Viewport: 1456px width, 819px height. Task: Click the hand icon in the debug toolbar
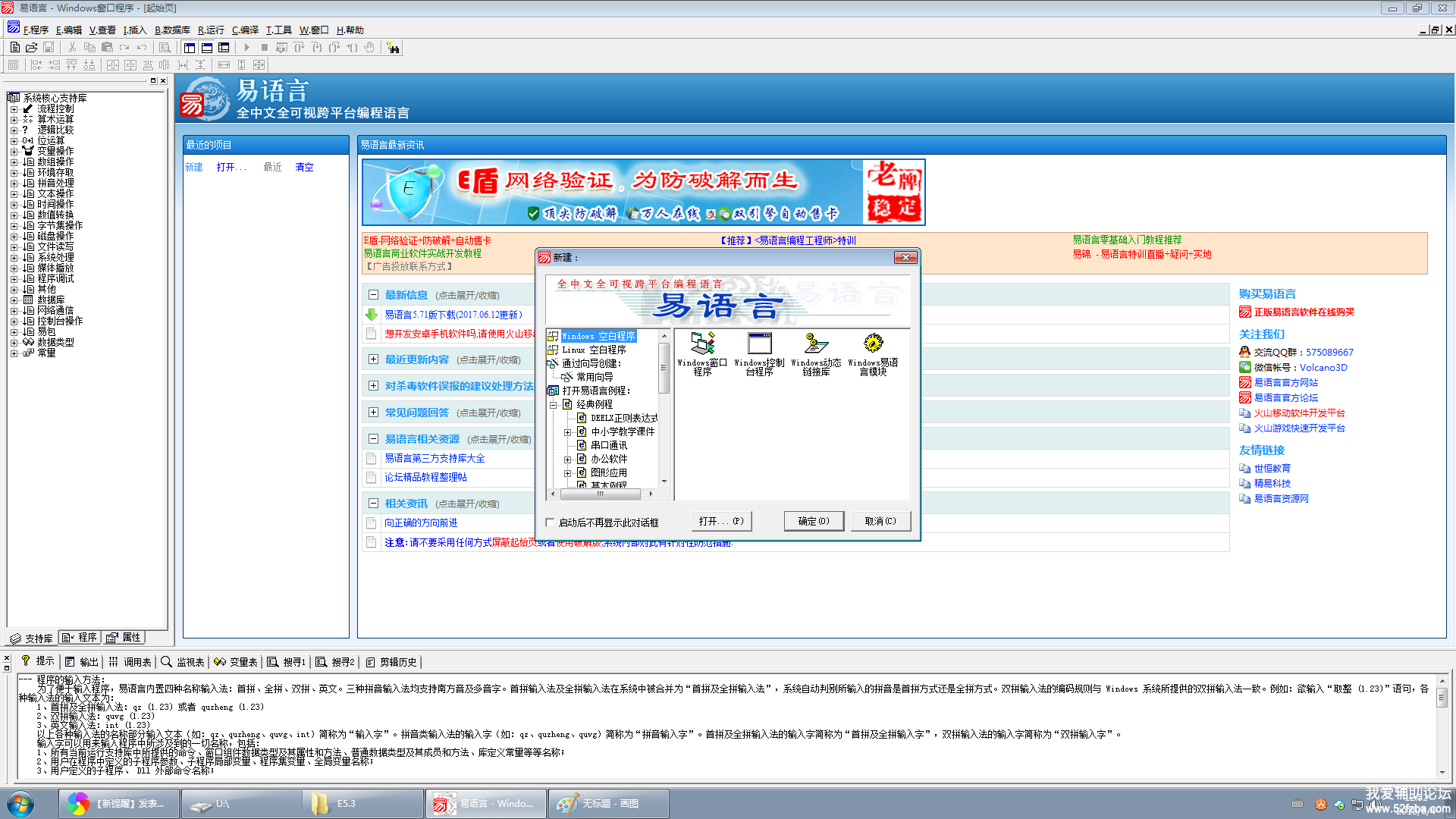[x=369, y=48]
